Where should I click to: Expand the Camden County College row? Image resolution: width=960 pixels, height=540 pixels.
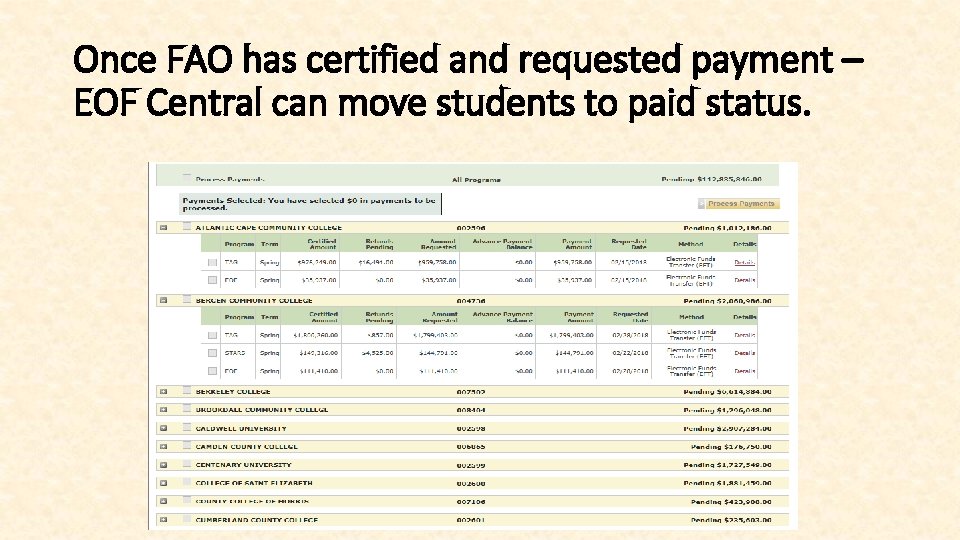tap(163, 447)
